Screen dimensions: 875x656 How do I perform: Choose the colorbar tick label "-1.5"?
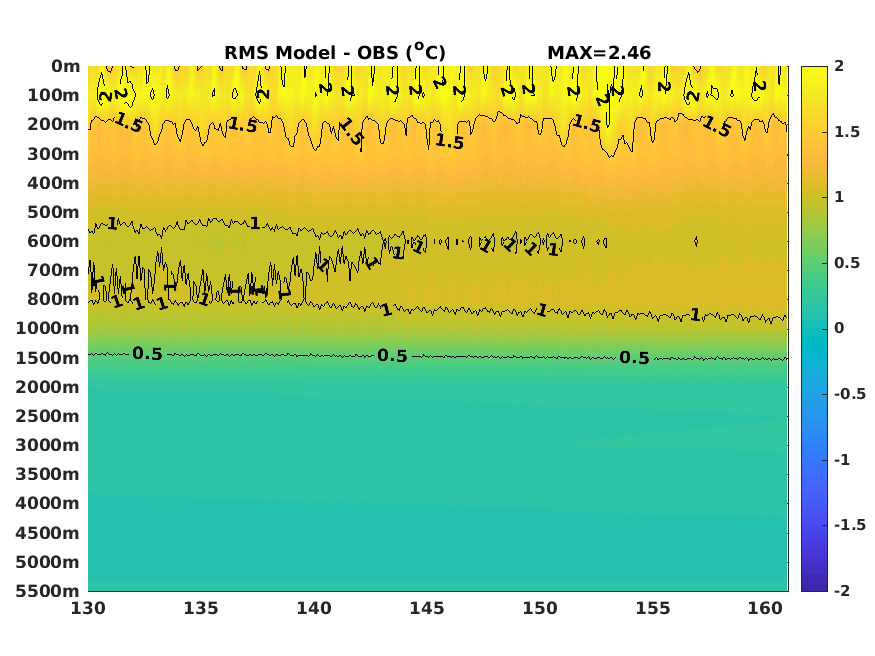point(850,525)
